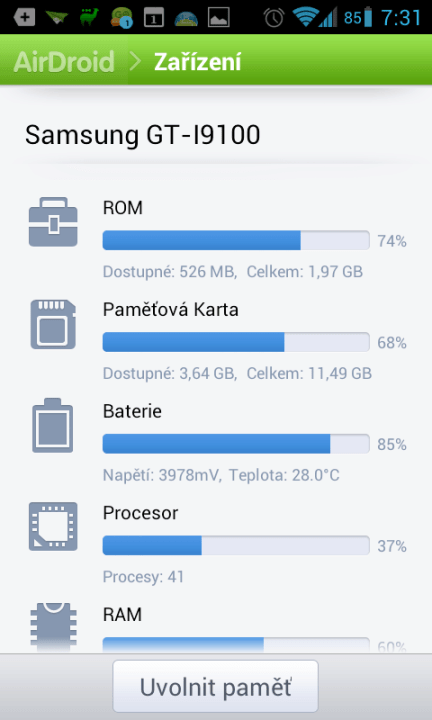Screen dimensions: 432x720
Task: Select the Zařízení header title
Action: [197, 62]
